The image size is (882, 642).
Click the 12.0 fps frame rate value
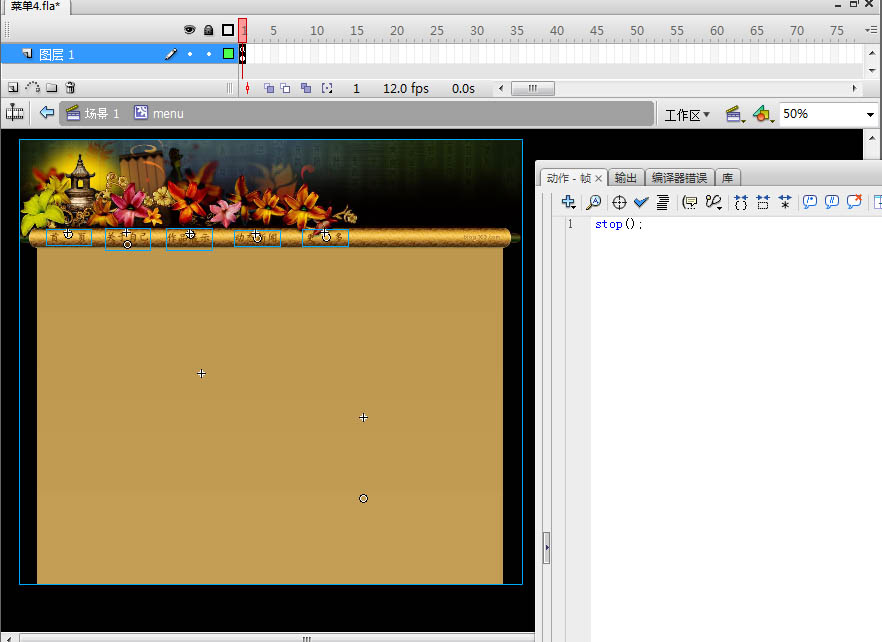tap(406, 89)
